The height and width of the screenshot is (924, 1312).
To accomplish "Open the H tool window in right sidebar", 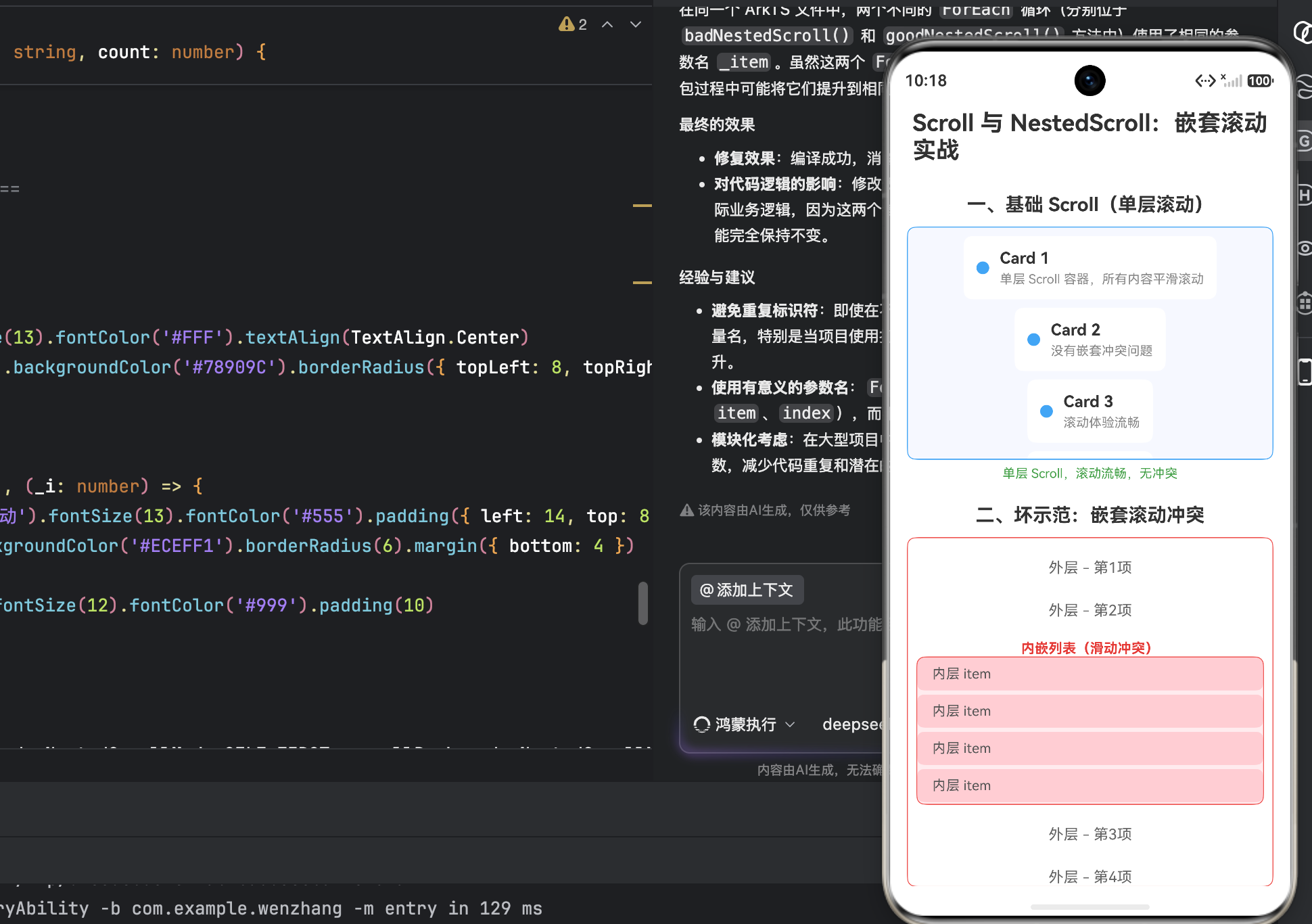I will [1304, 195].
